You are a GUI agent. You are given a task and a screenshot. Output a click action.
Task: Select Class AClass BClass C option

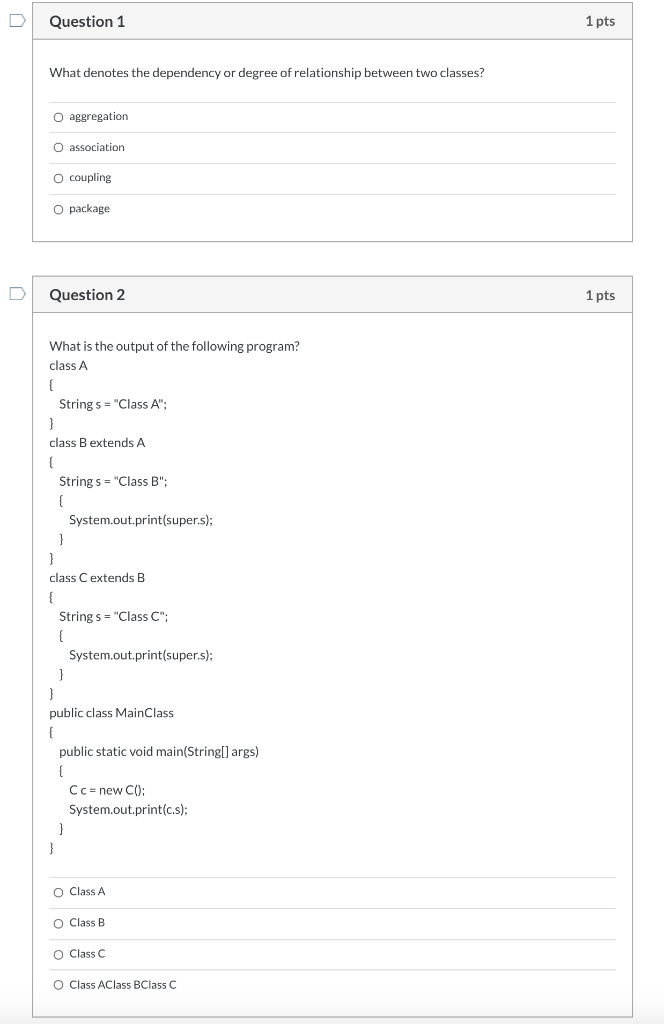[x=58, y=984]
